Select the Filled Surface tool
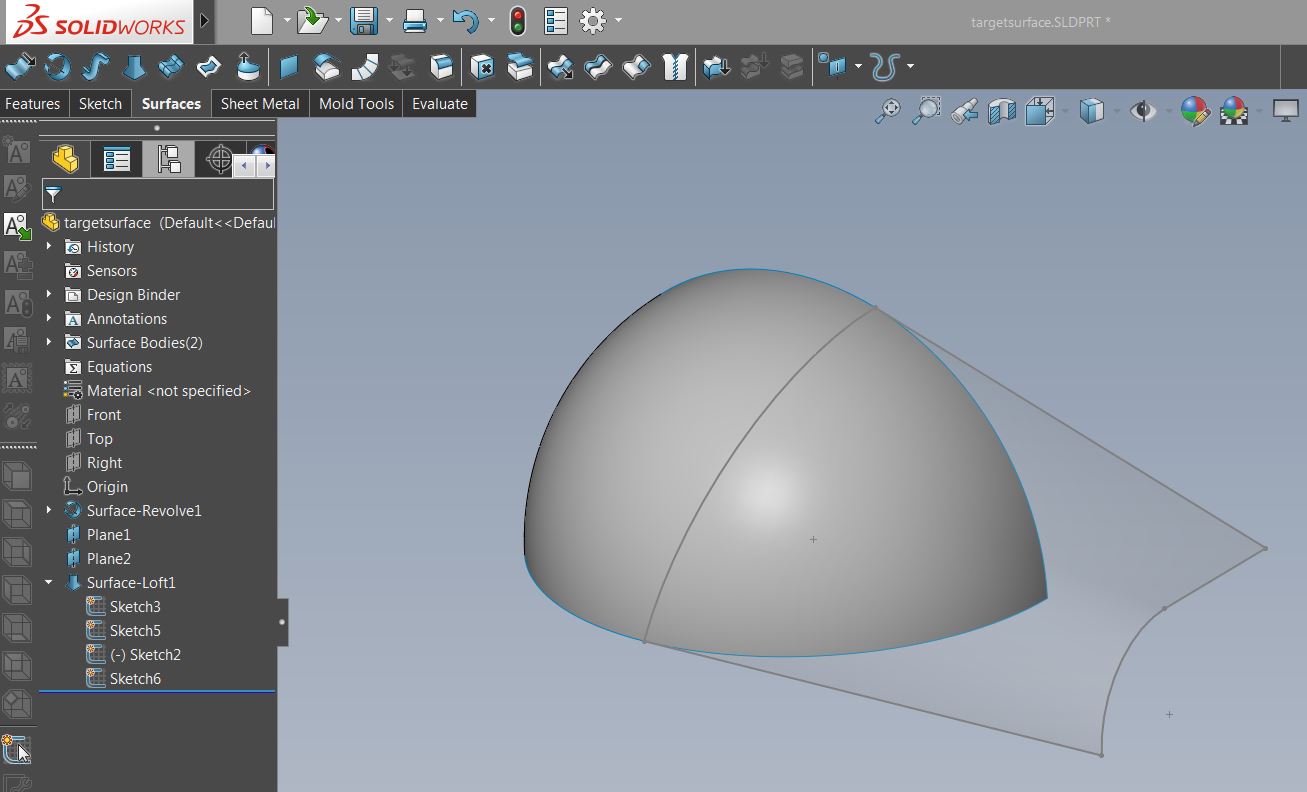 pos(209,67)
